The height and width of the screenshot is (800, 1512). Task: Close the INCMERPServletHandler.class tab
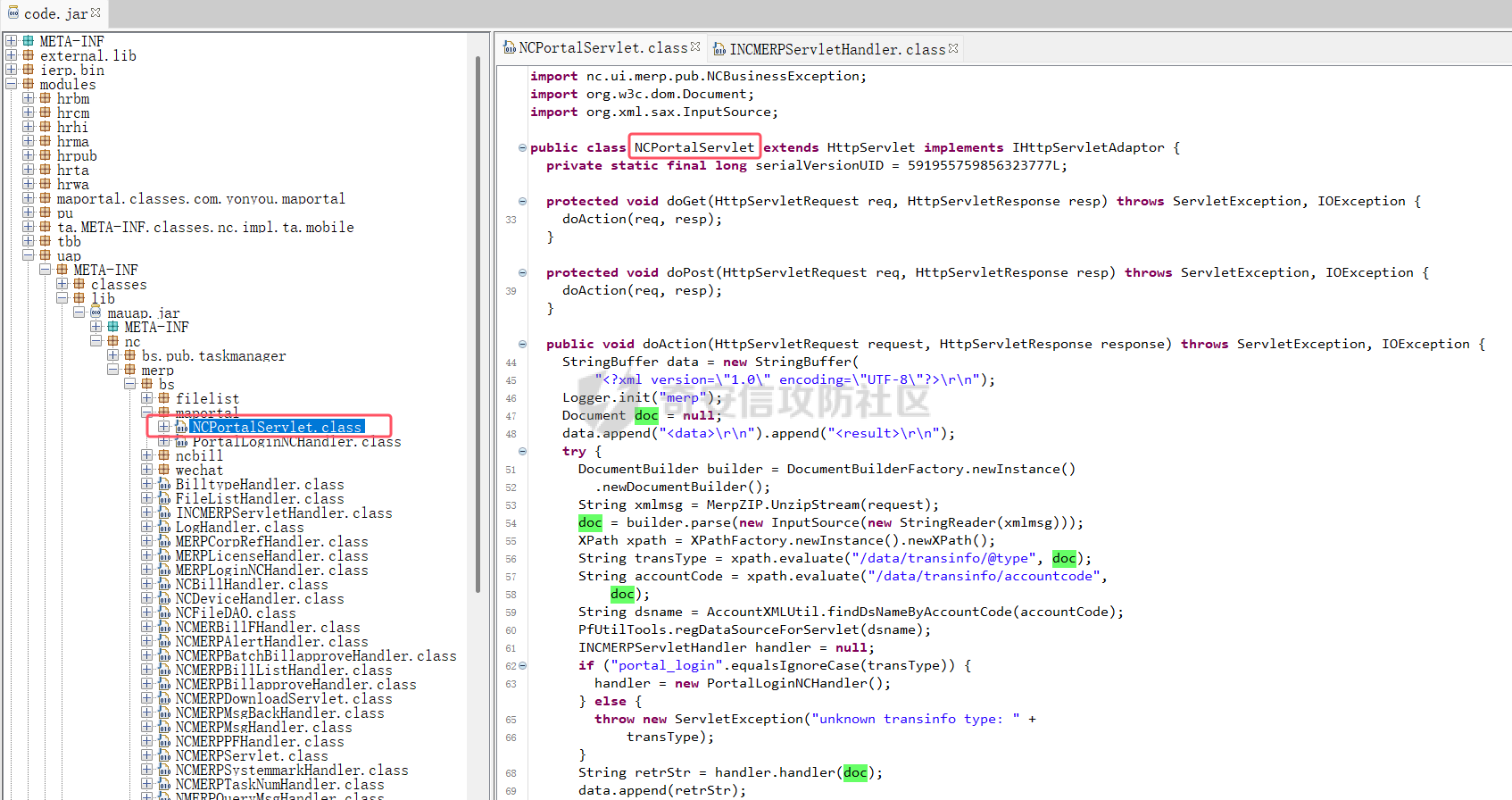[953, 48]
